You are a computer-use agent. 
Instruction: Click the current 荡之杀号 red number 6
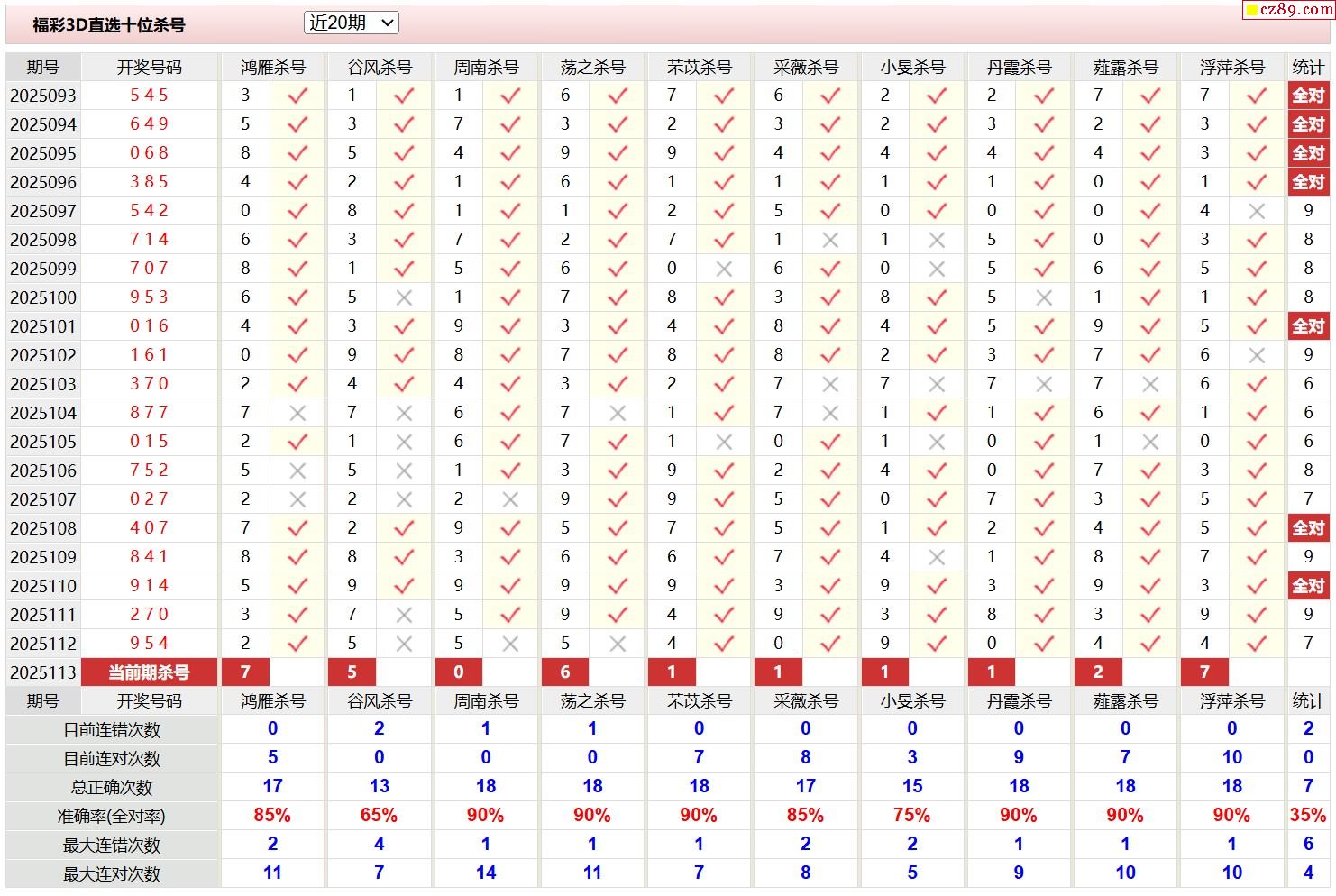coord(565,672)
